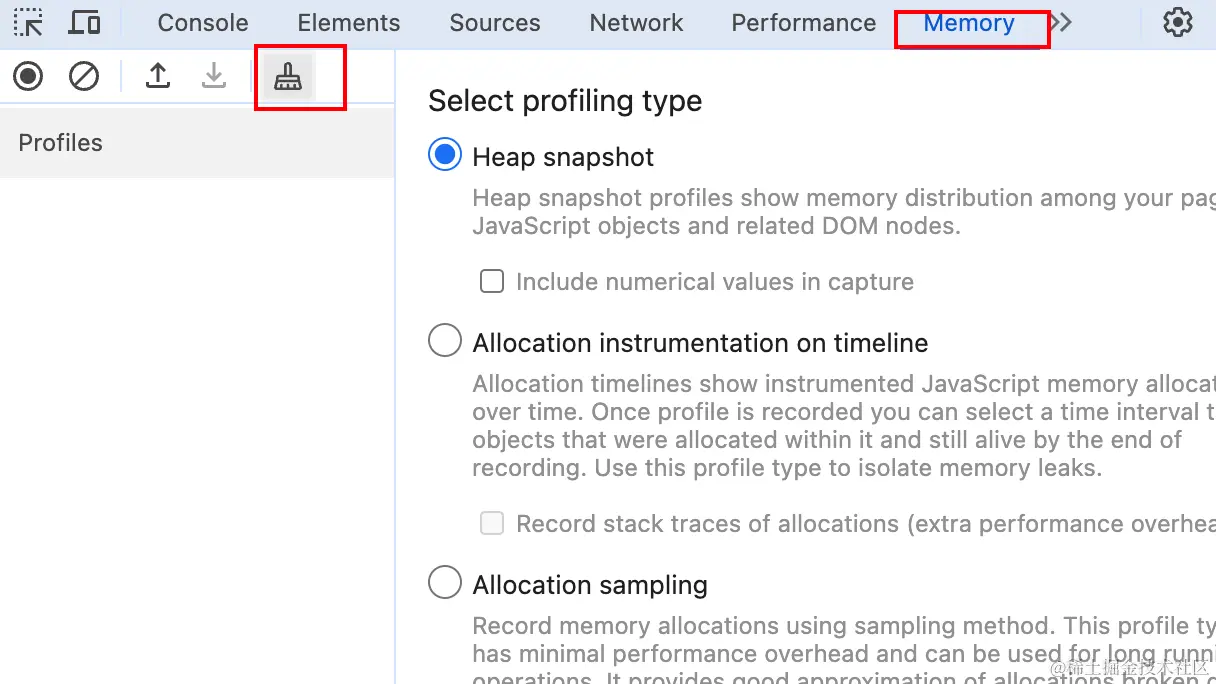Toggle the device toolbar icon
This screenshot has height=684, width=1216.
click(x=85, y=22)
